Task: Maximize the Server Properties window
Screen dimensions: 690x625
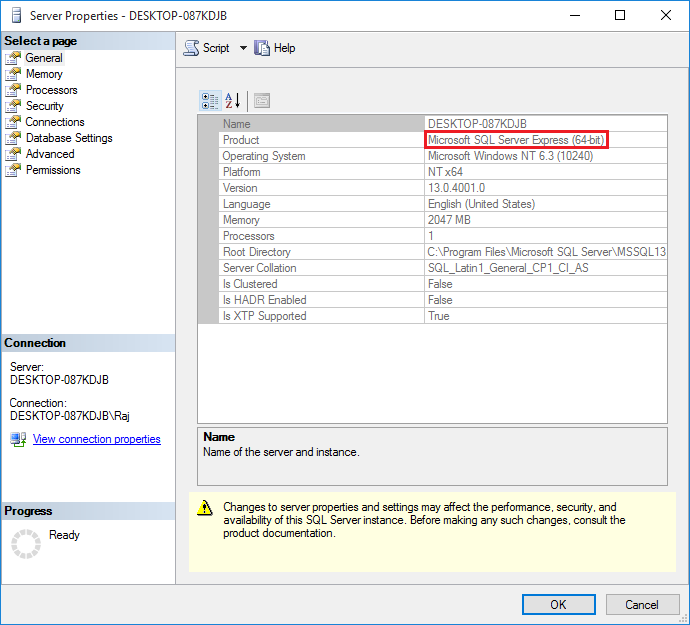Action: click(x=620, y=15)
